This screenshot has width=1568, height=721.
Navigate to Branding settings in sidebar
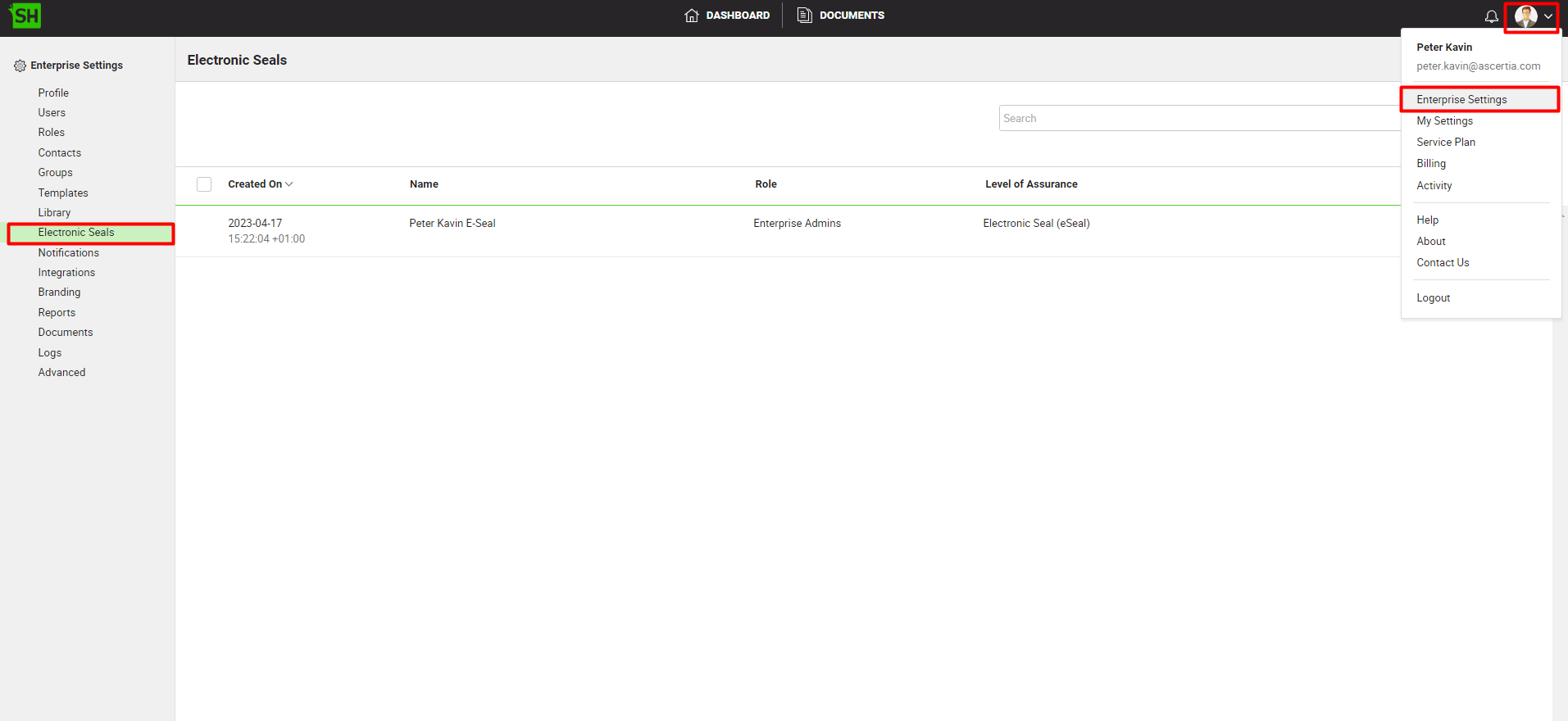(59, 292)
